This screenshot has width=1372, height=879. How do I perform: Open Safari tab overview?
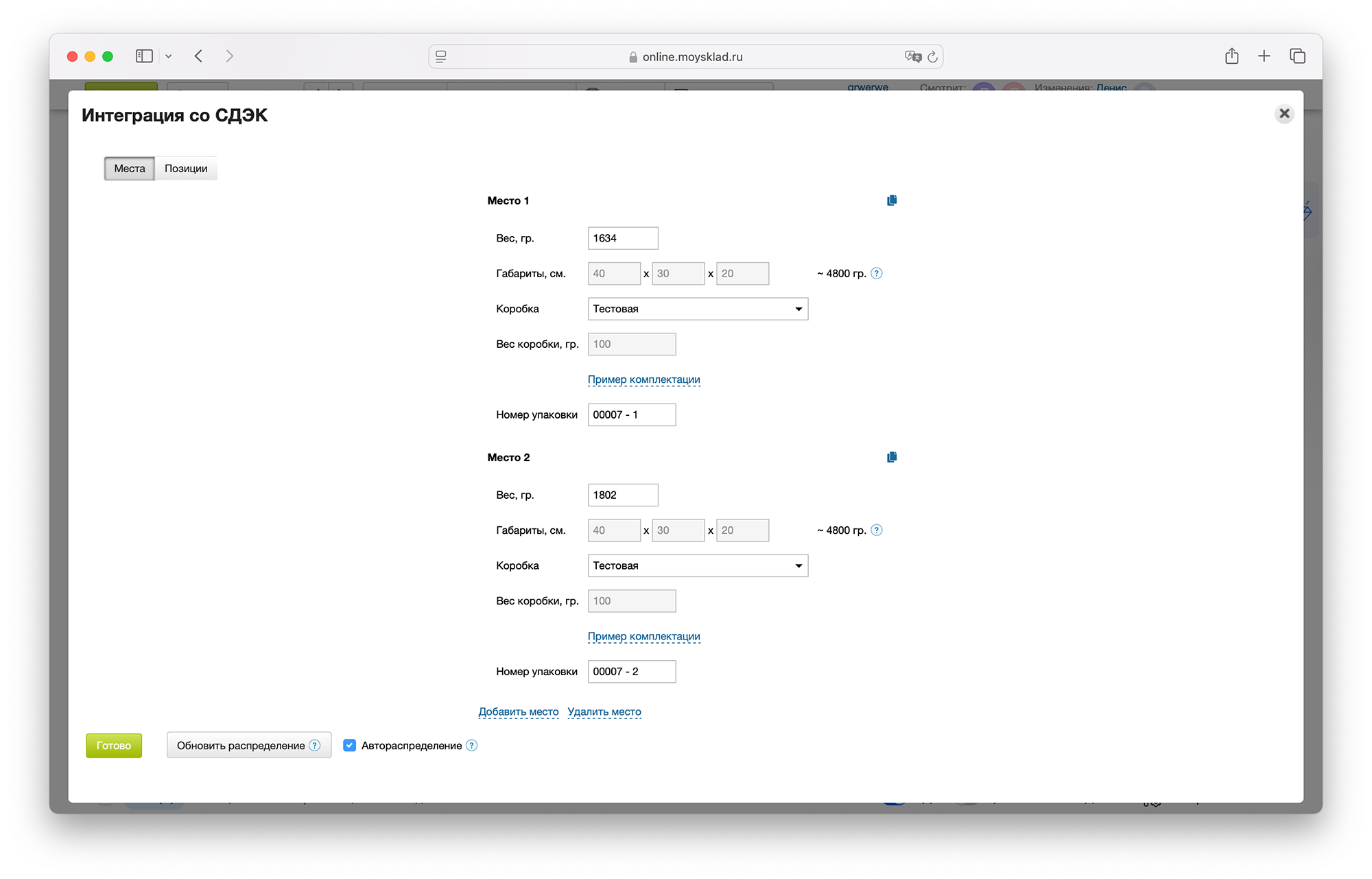(1297, 56)
